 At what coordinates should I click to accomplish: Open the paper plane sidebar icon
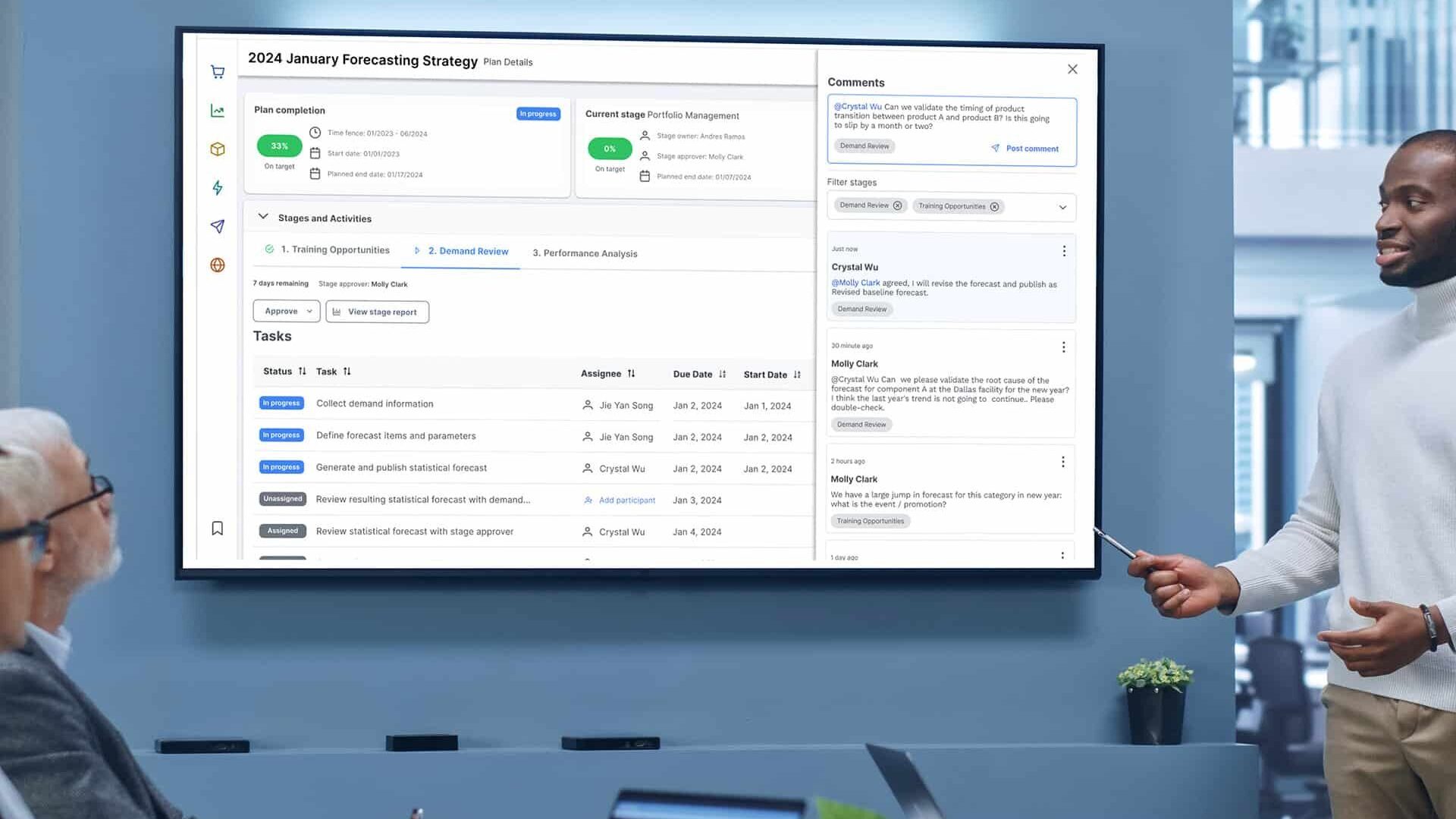[218, 226]
